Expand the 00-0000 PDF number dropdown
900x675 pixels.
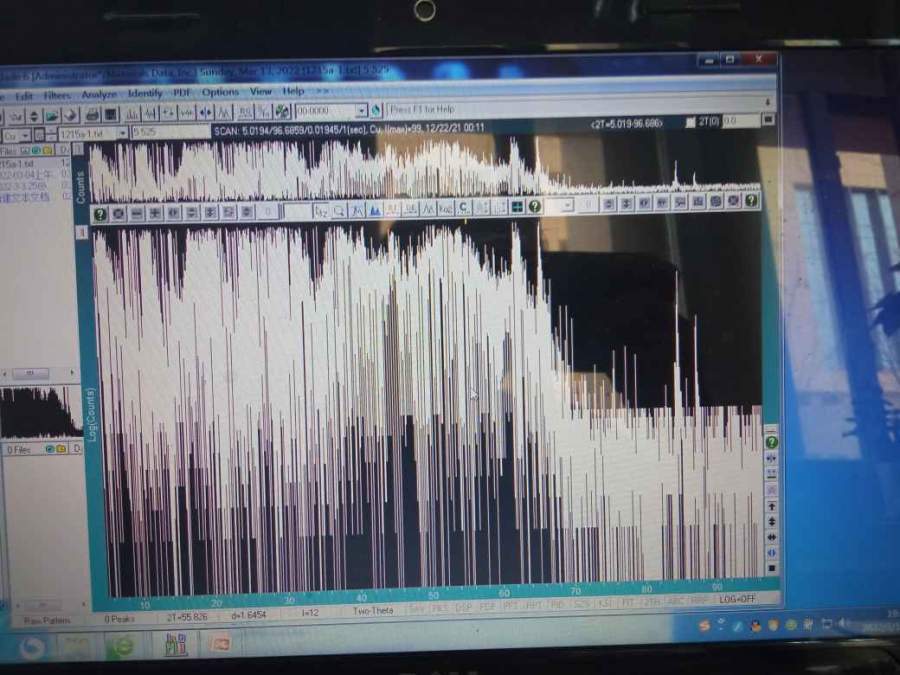coord(362,110)
